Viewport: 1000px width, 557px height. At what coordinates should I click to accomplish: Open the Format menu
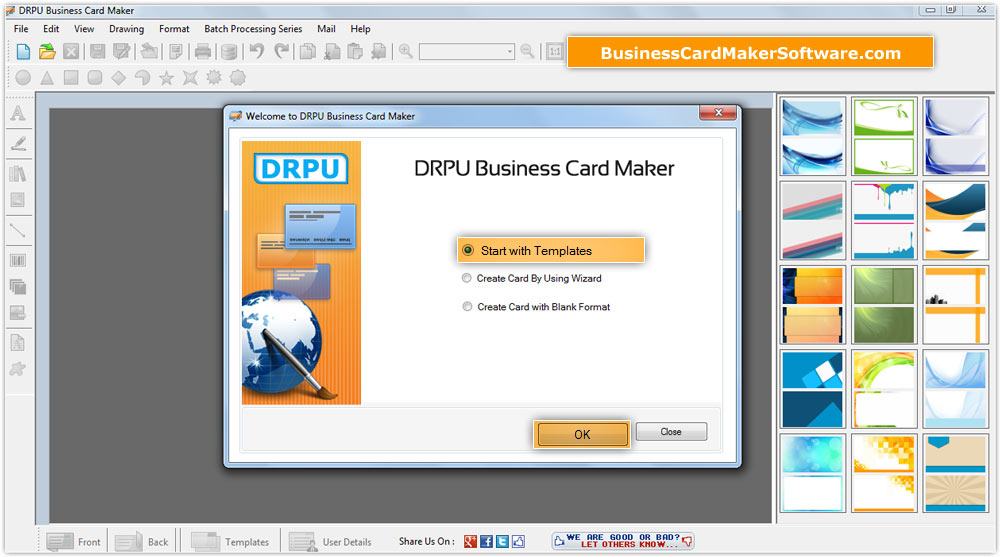click(x=174, y=29)
